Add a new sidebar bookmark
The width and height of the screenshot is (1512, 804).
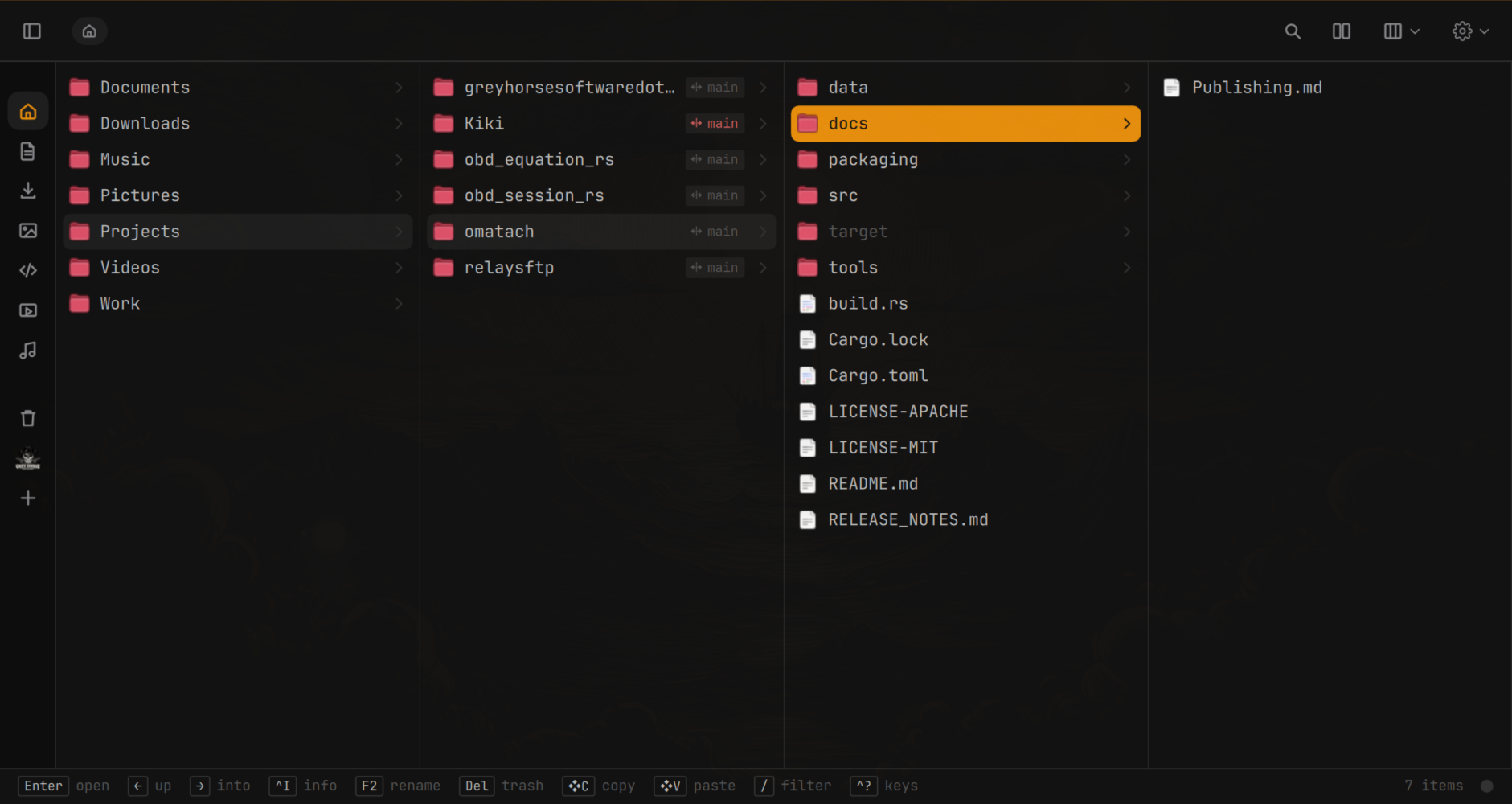pyautogui.click(x=28, y=498)
